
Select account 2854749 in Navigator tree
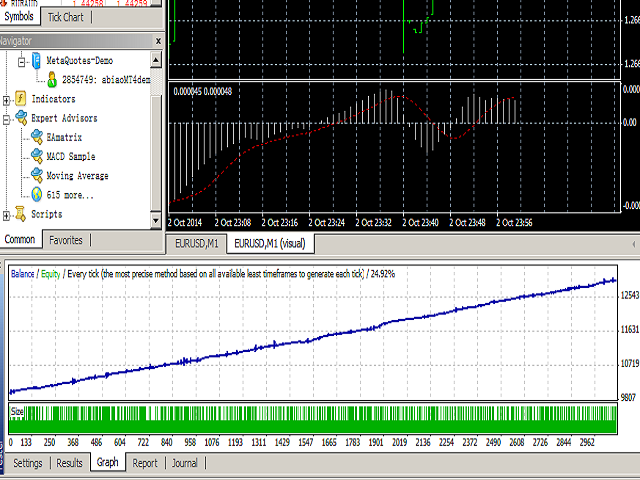[106, 80]
